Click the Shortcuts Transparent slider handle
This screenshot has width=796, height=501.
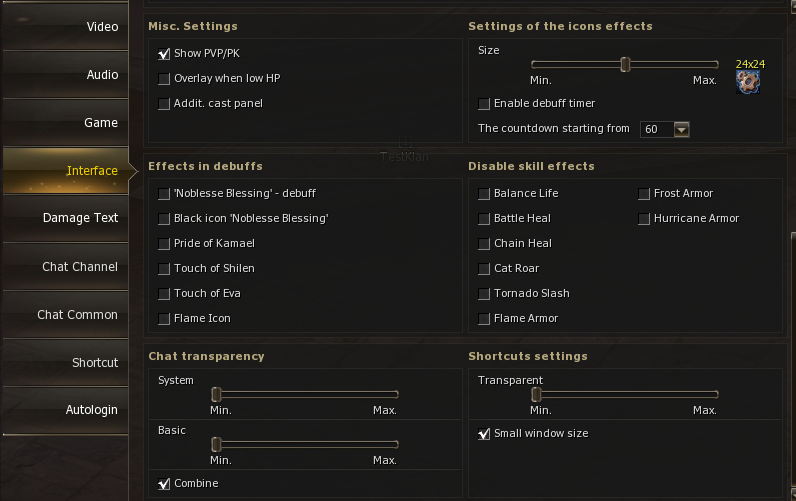[x=536, y=394]
